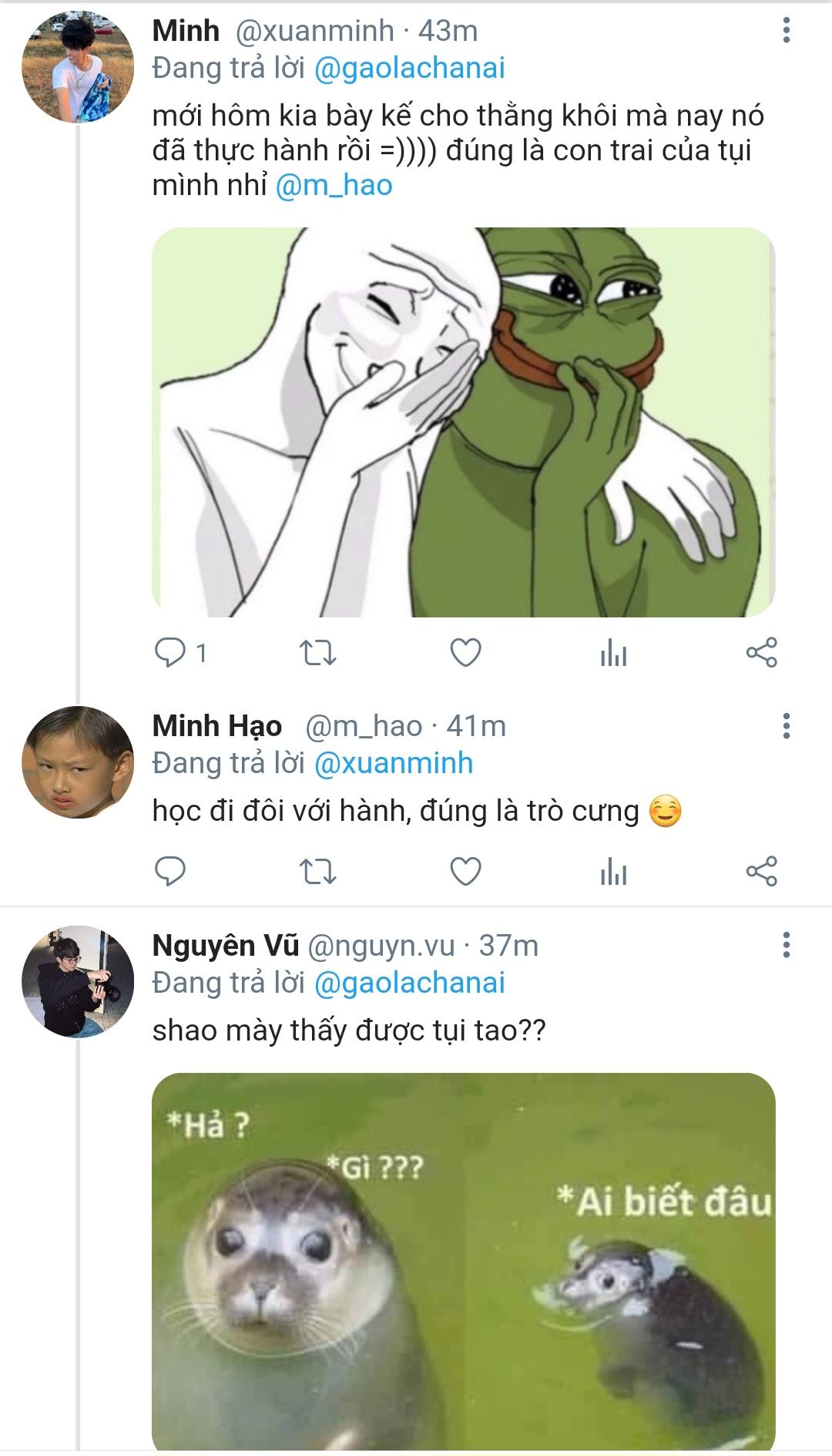Share Minh Hạo's tweet

coord(761,872)
